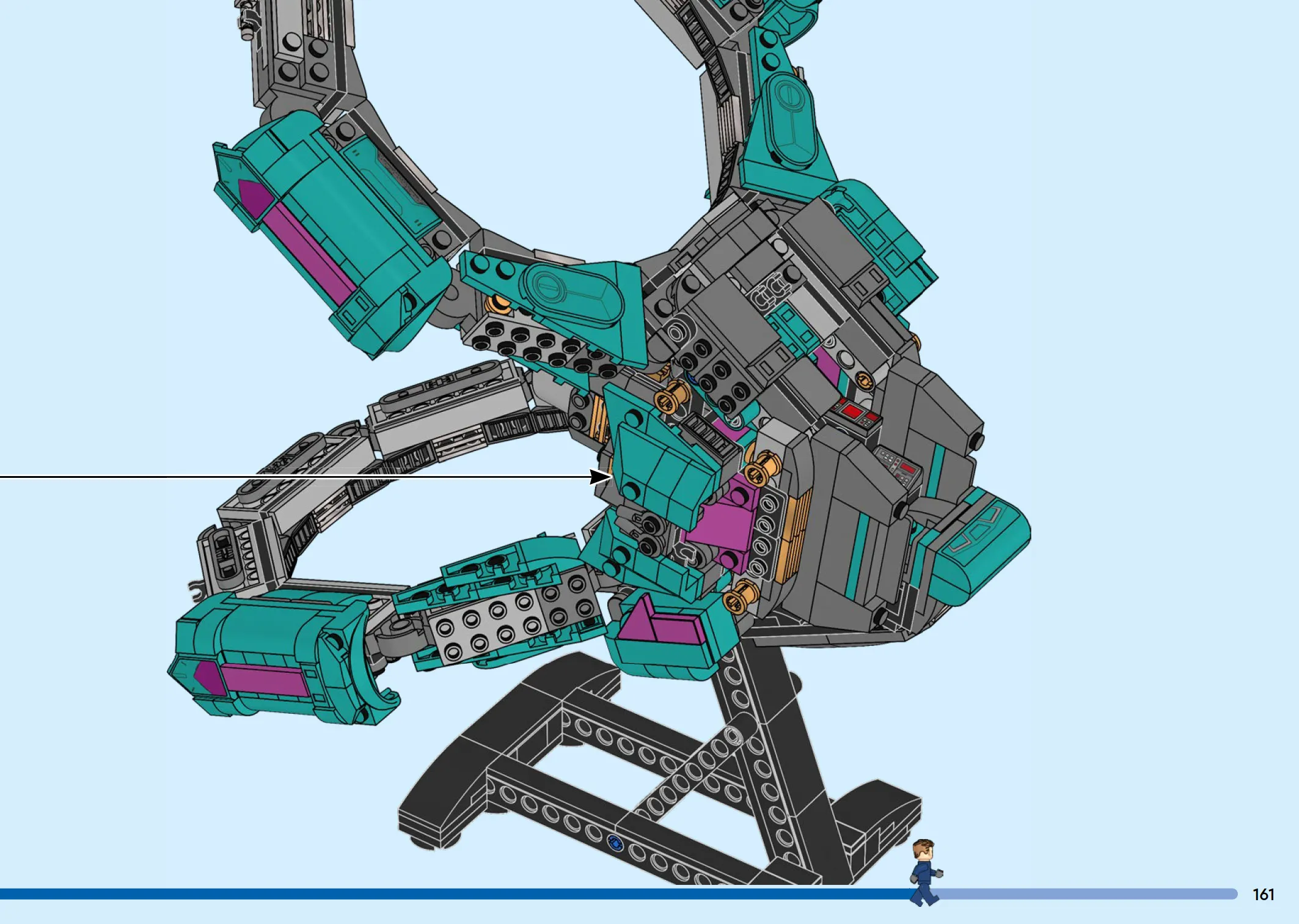Screen dimensions: 1299x924
Task: Click the blue progress bar
Action: pyautogui.click(x=618, y=894)
